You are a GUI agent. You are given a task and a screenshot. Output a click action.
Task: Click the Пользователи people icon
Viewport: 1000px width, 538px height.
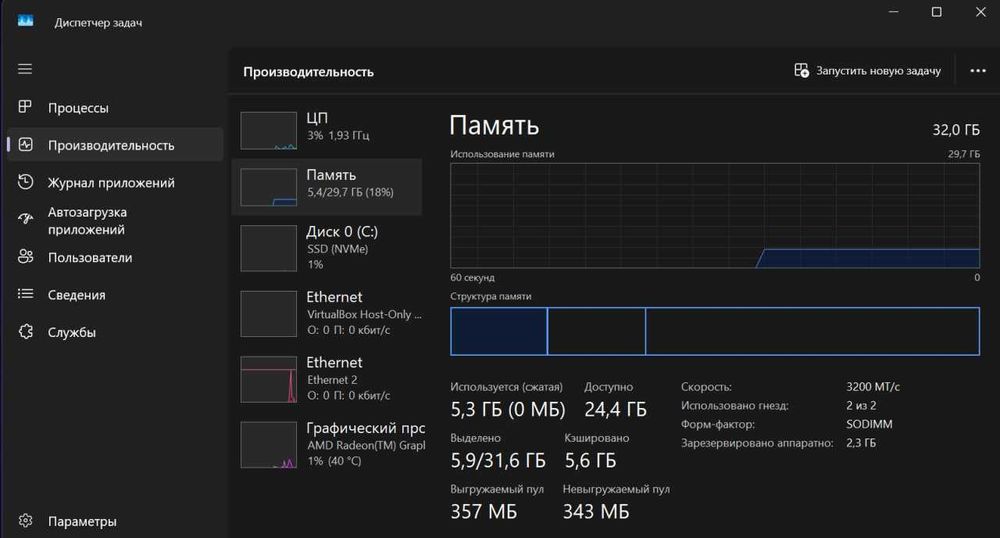[26, 257]
